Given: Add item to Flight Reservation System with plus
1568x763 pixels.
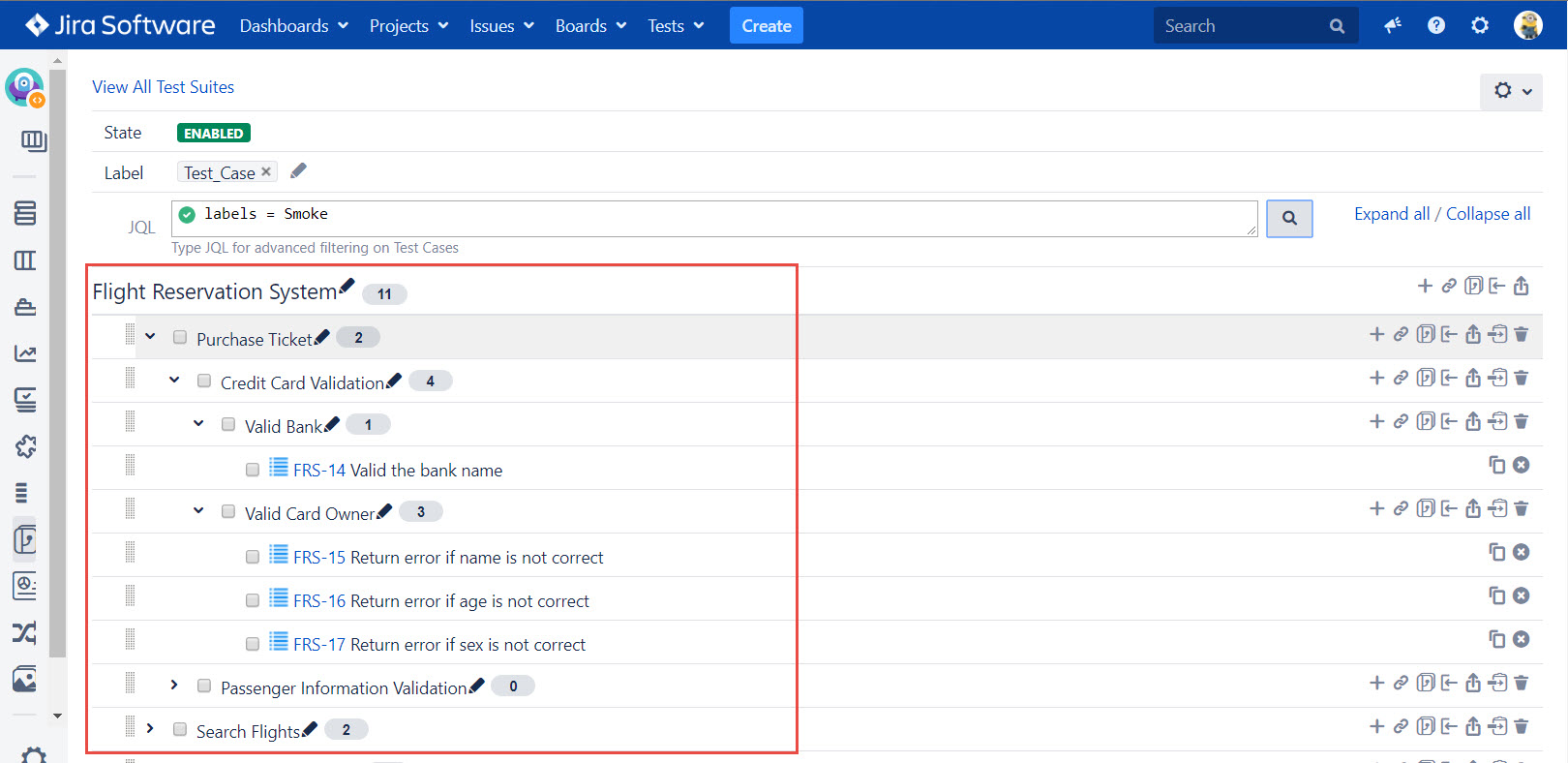Looking at the screenshot, I should click(1425, 286).
